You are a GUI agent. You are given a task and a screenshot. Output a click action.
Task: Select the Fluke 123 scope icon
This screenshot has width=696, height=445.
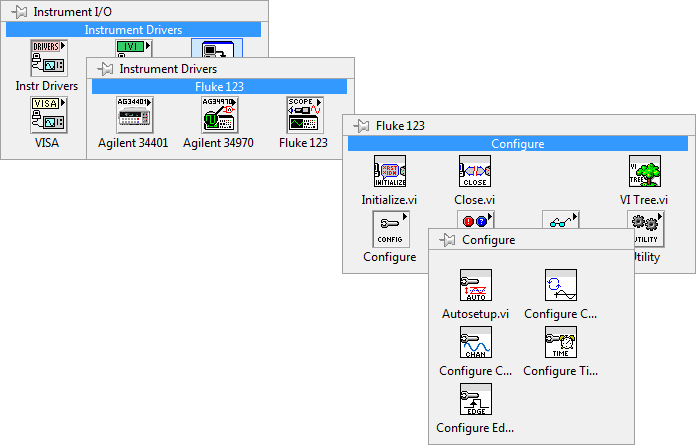pos(303,114)
